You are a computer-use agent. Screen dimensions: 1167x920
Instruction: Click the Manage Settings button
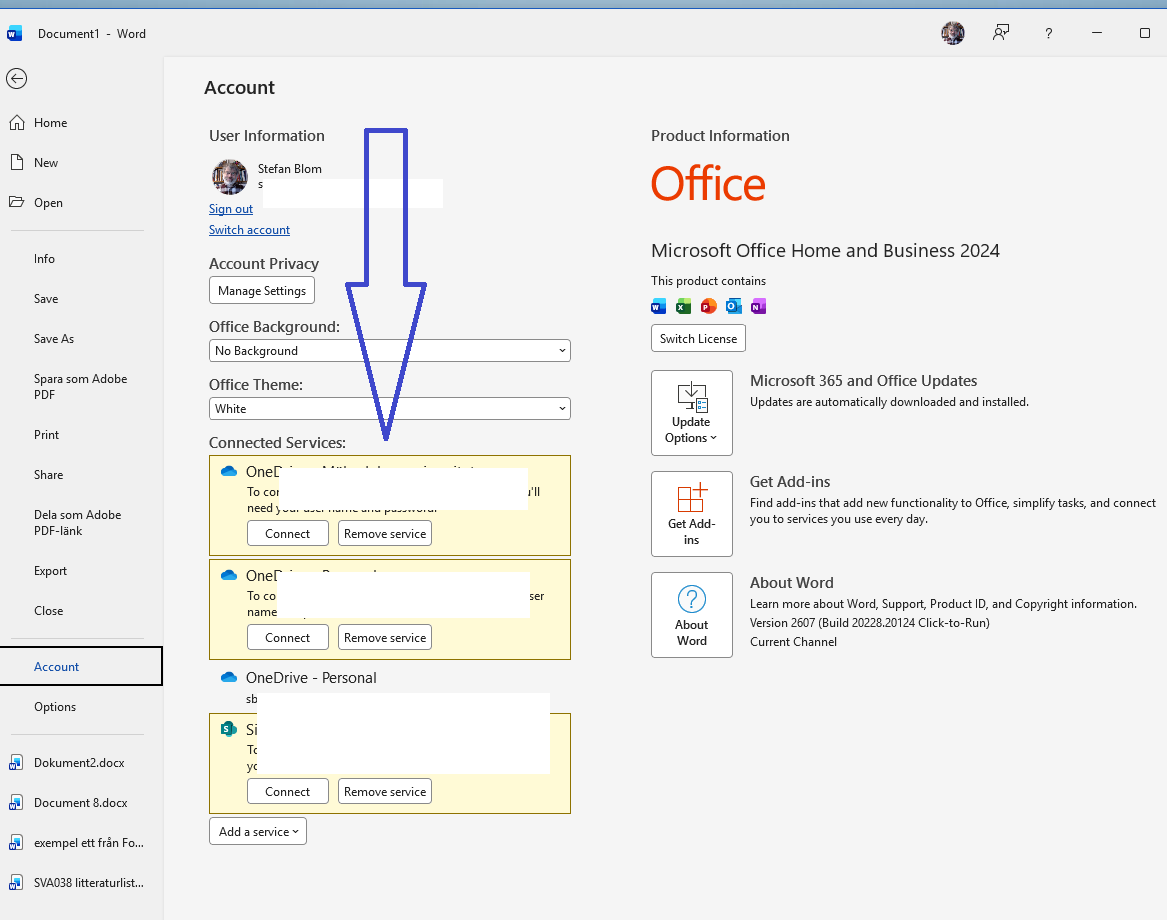point(262,290)
